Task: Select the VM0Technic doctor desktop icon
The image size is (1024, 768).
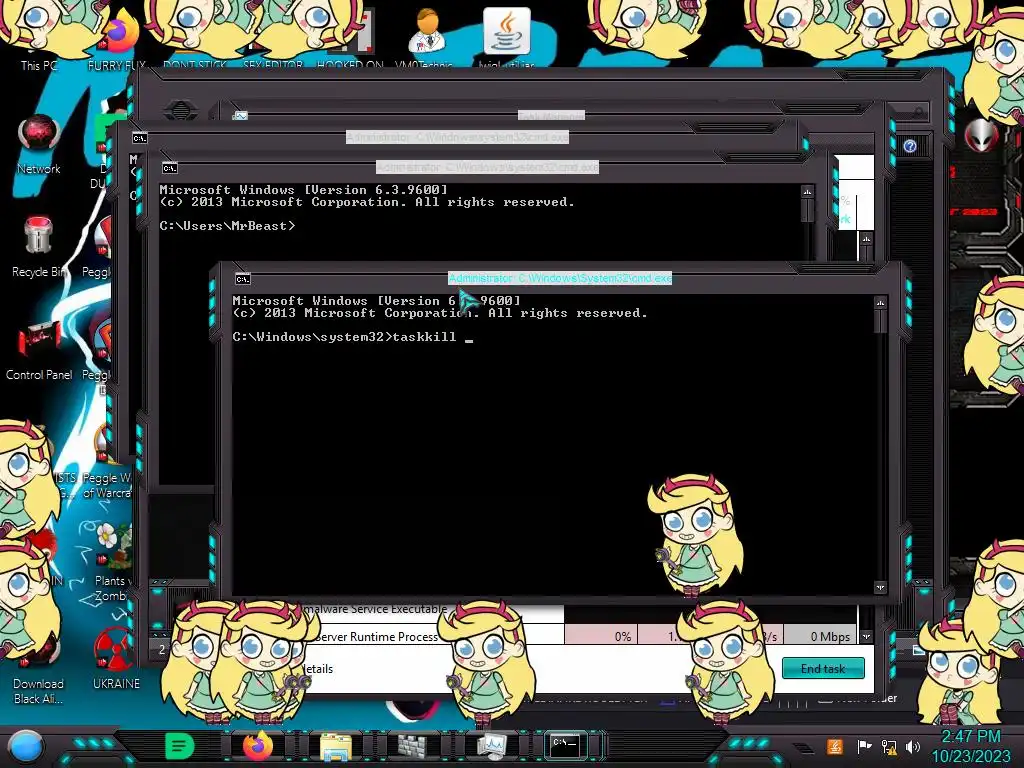Action: 426,37
